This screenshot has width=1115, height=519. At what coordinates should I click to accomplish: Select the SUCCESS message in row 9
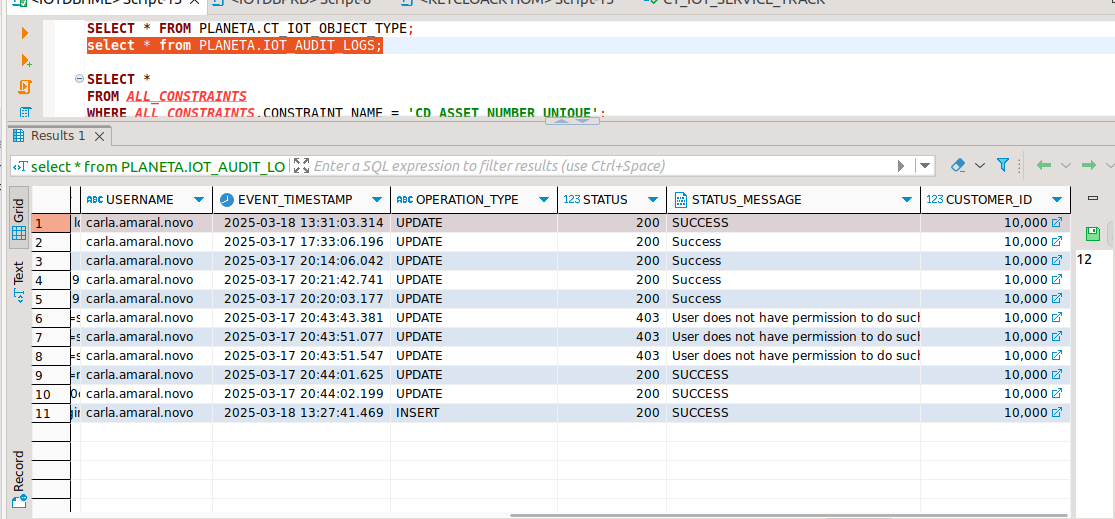[x=794, y=375]
